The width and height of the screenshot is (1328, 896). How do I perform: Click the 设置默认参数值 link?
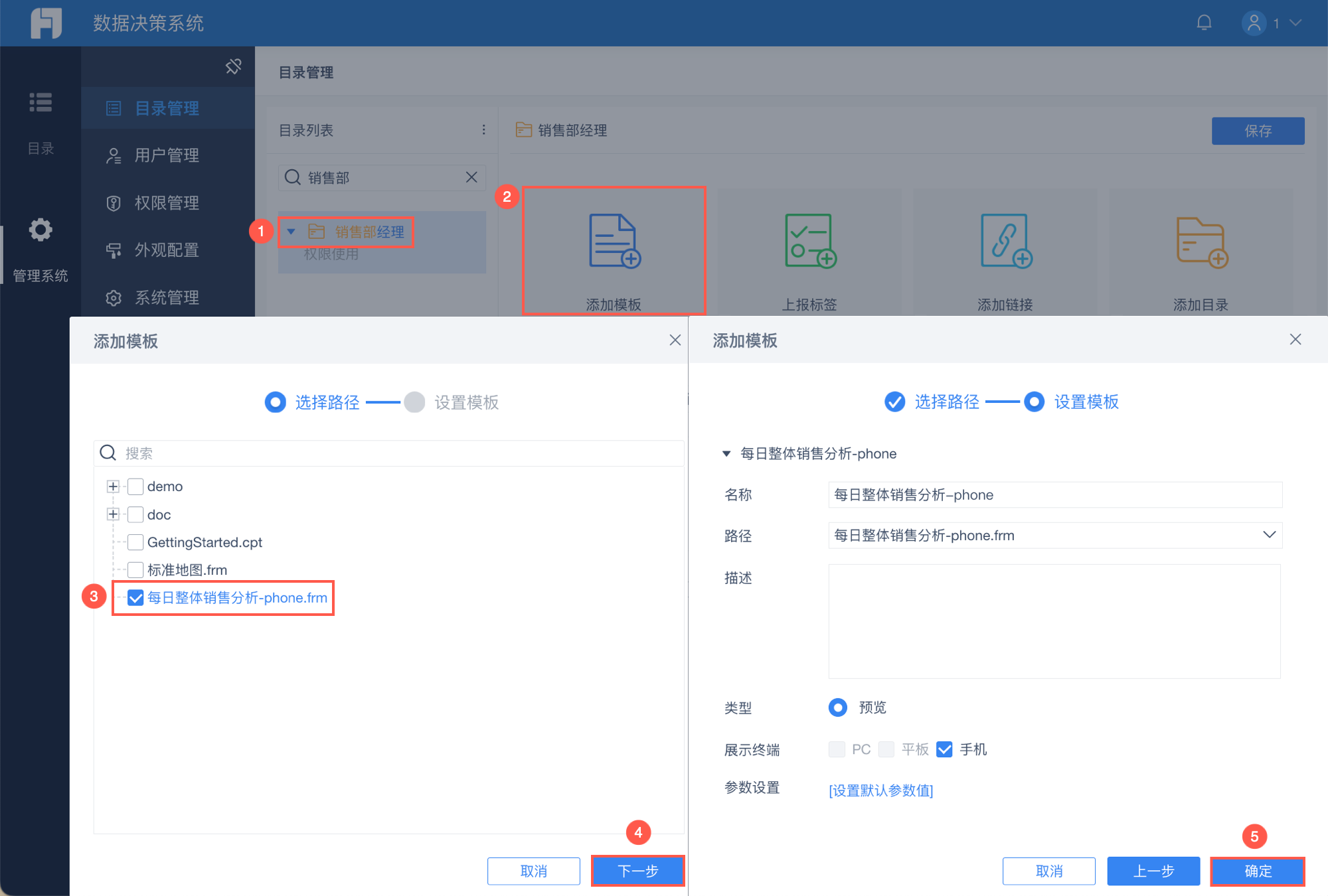click(880, 790)
